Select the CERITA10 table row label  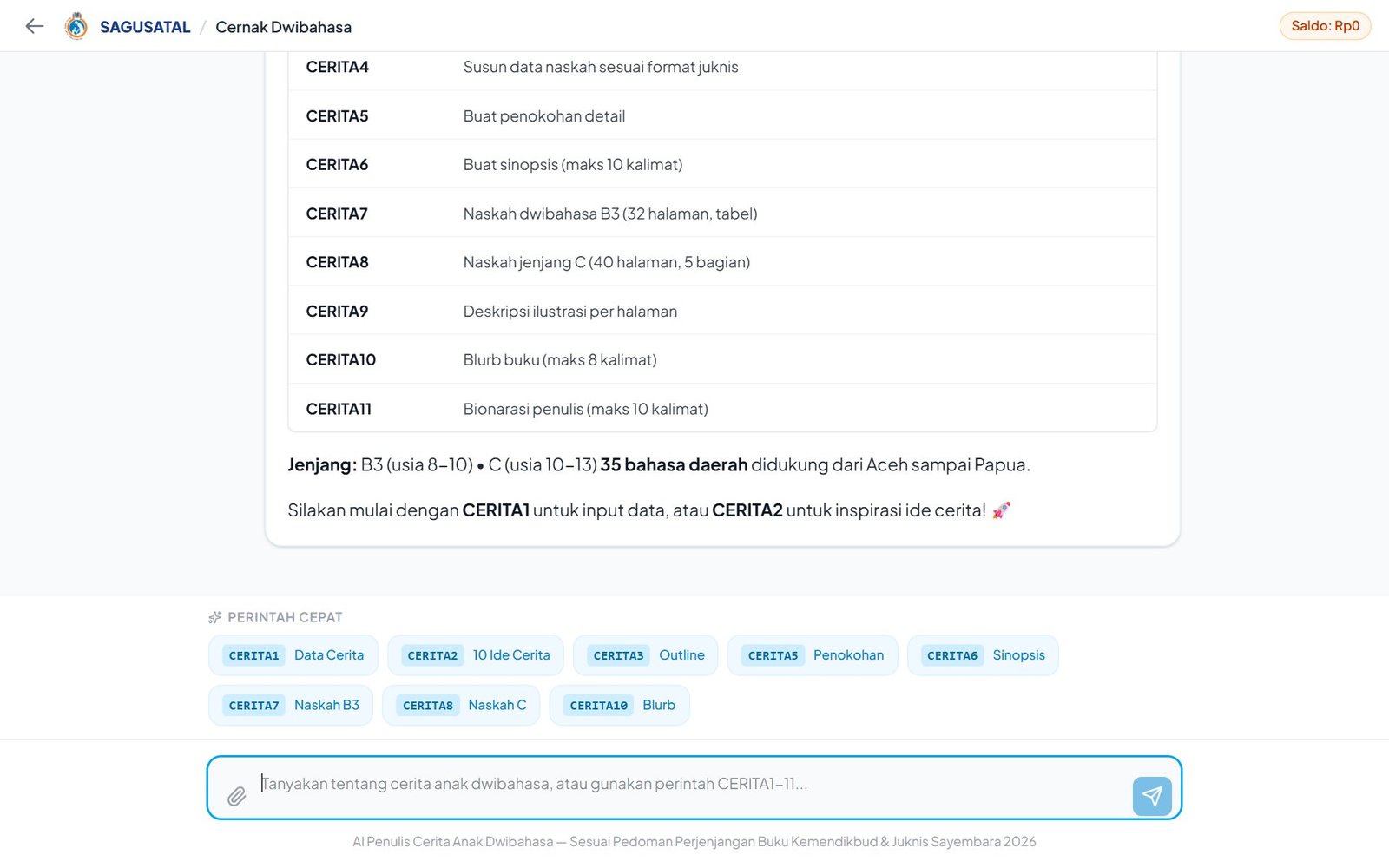pos(341,360)
